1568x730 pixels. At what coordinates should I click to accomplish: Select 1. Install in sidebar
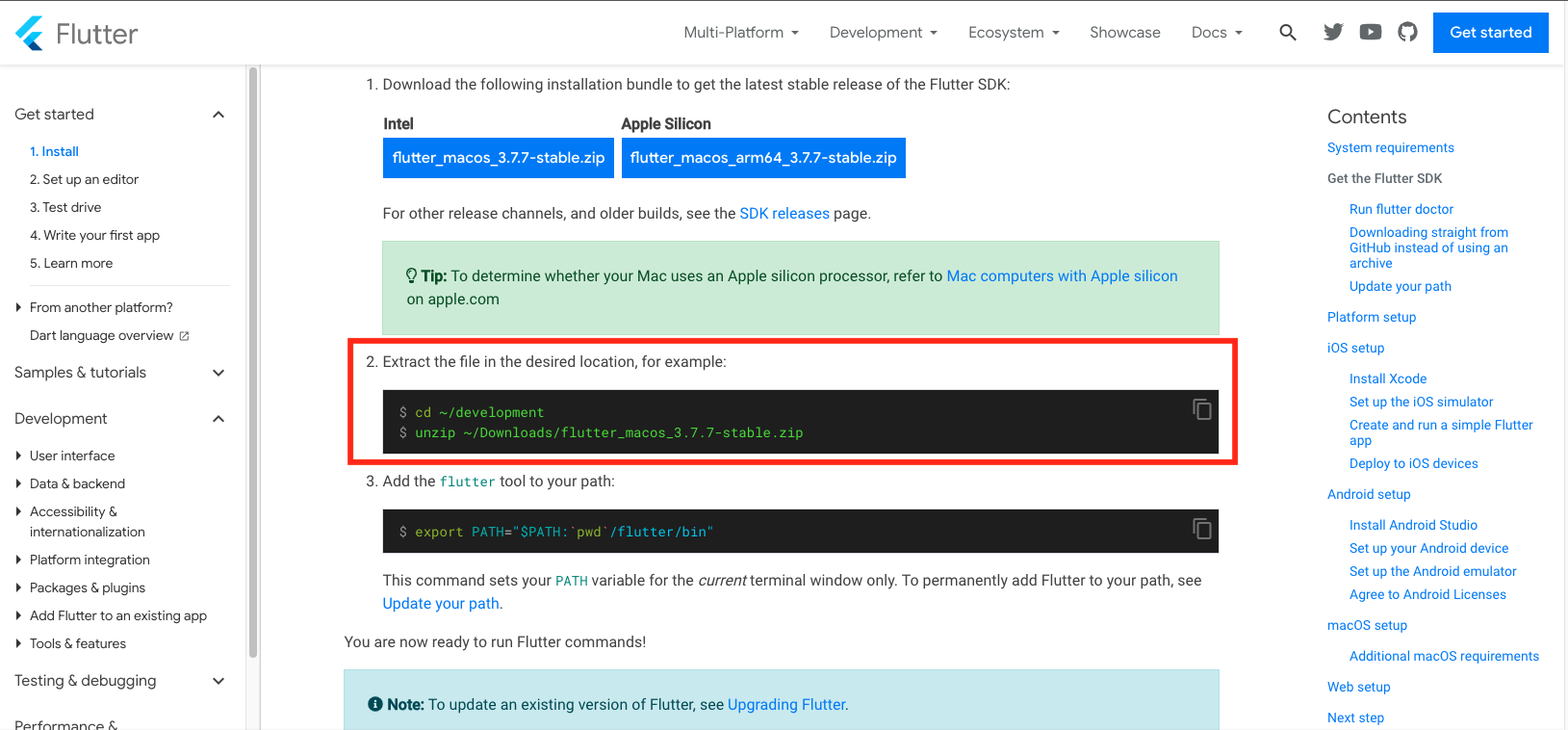coord(55,151)
